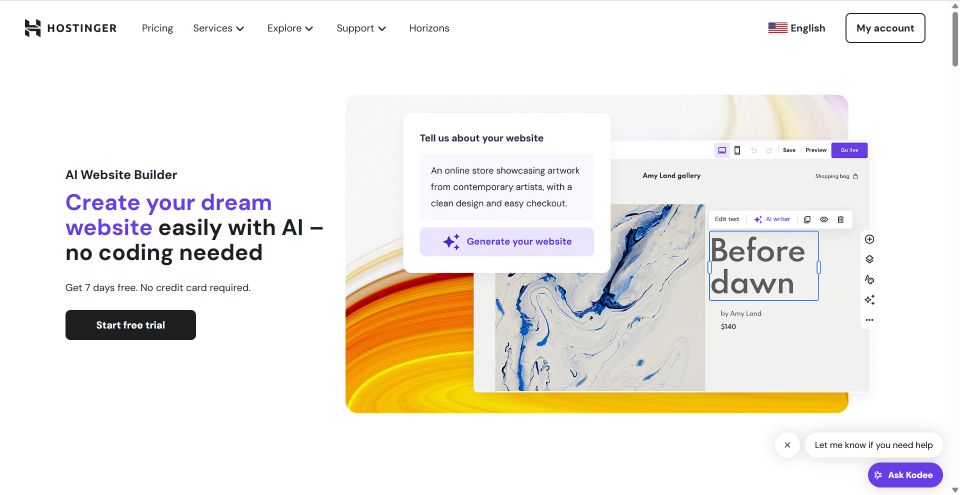Open the Horizons menu item
Screen dimensions: 960x495
pyautogui.click(x=429, y=28)
